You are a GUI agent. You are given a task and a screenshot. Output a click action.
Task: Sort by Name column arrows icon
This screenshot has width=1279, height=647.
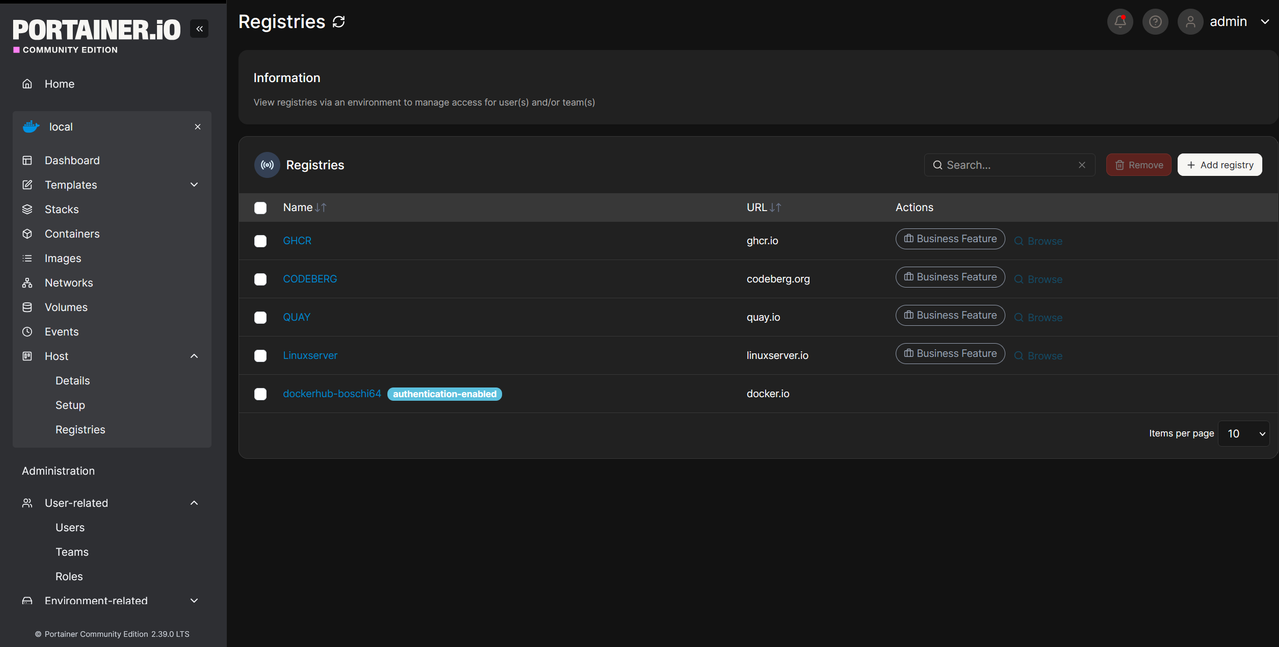pyautogui.click(x=321, y=207)
